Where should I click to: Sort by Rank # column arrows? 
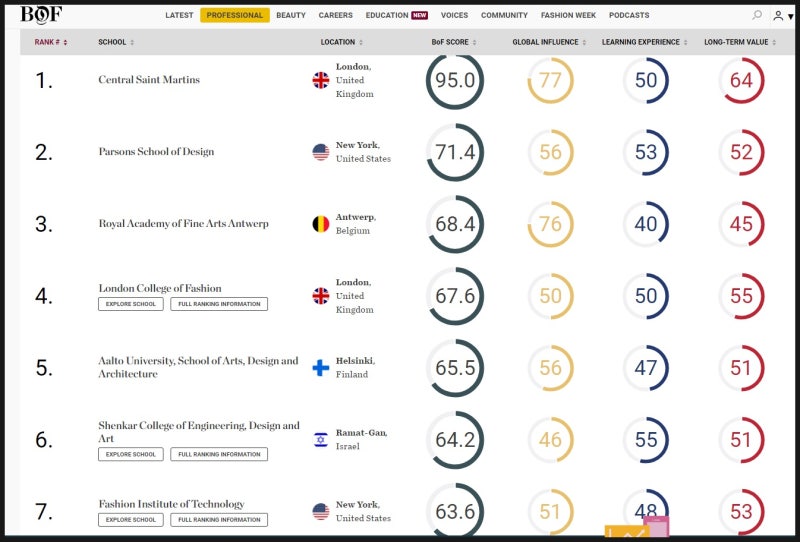tap(65, 42)
